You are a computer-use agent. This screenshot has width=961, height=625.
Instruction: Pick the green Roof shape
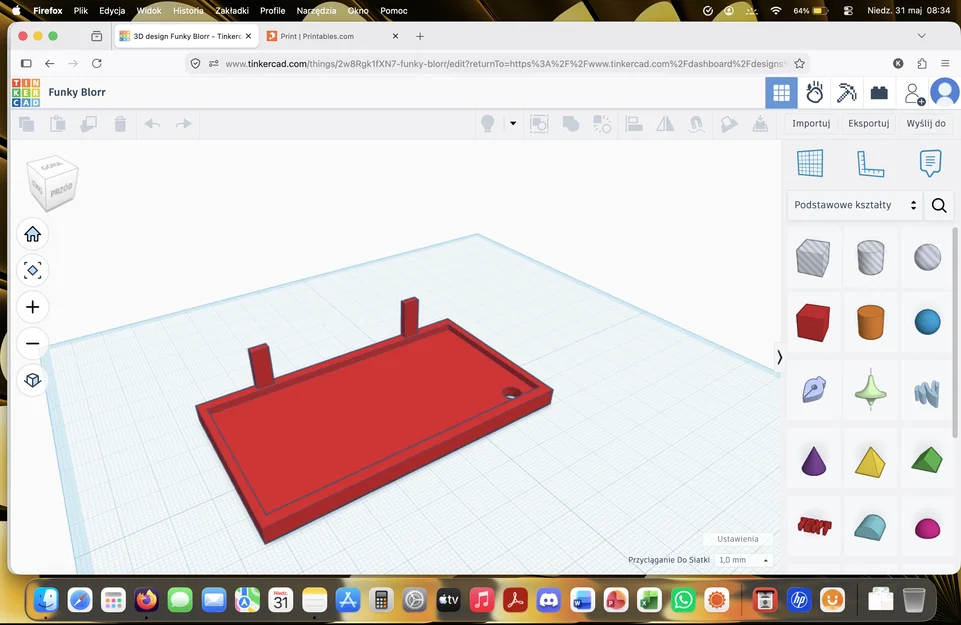tap(927, 460)
